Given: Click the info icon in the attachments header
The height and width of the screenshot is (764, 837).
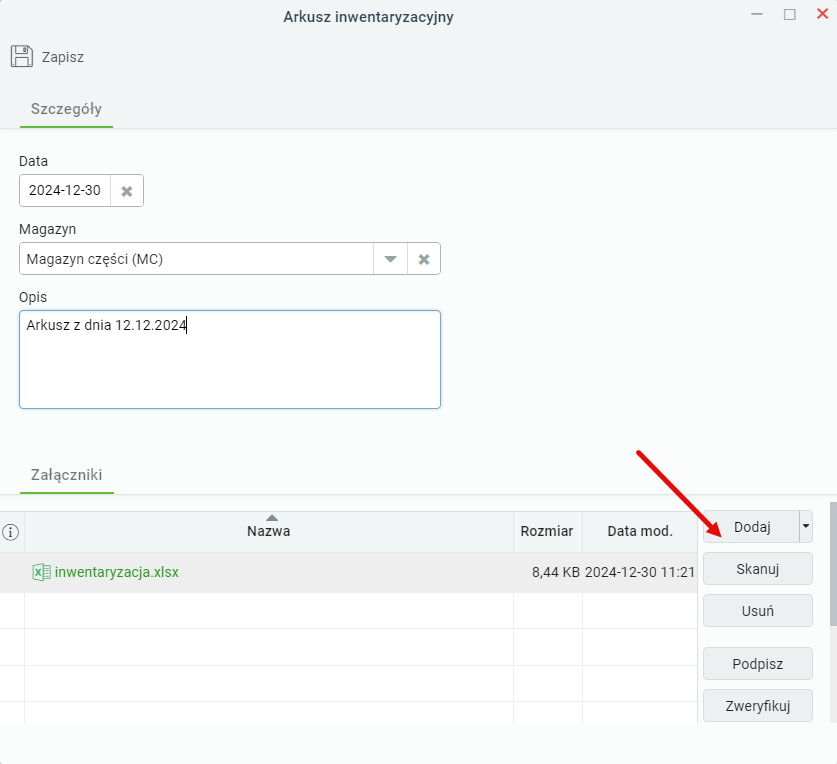Looking at the screenshot, I should 11,532.
